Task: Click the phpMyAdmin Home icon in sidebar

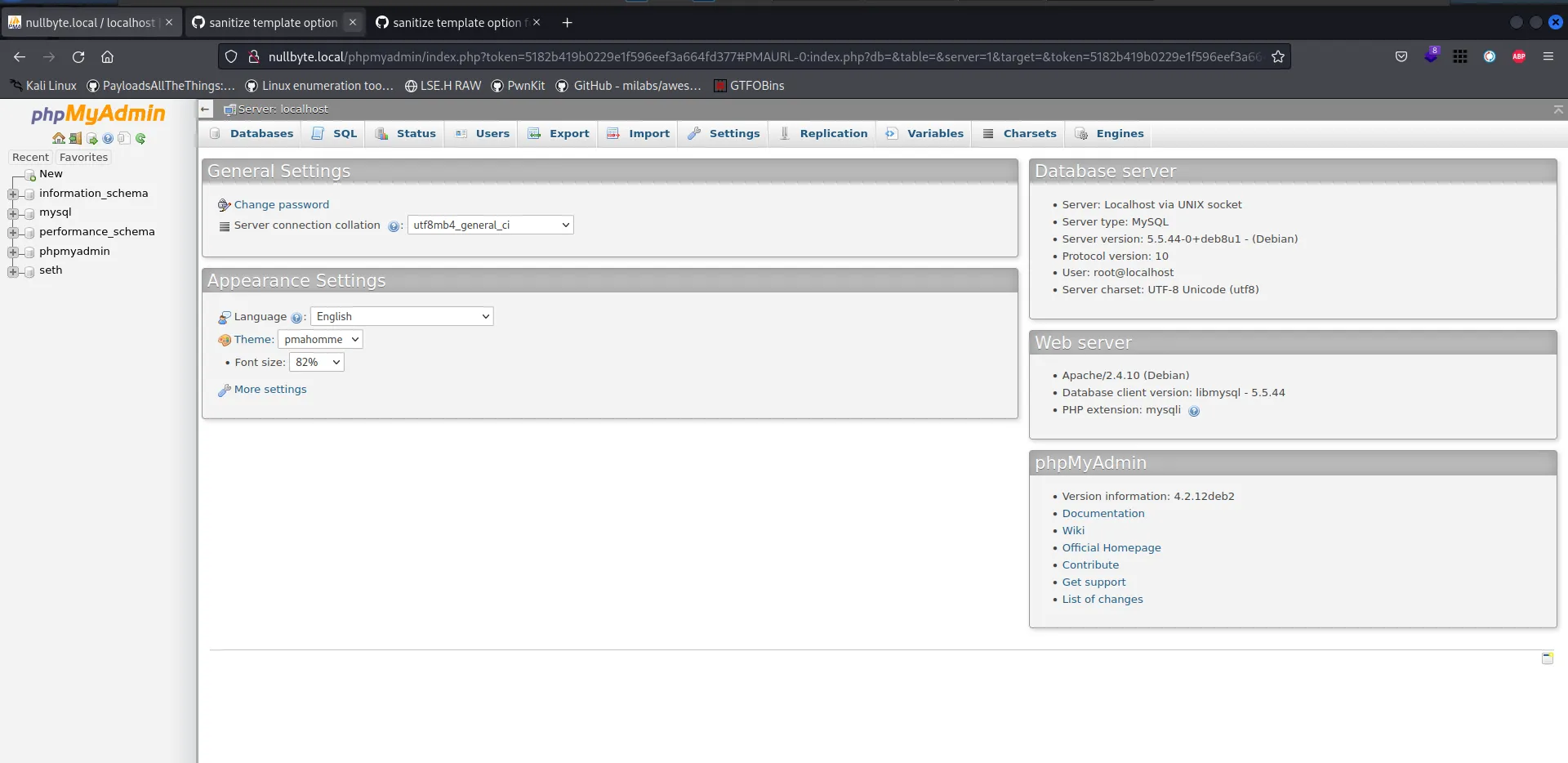Action: 58,139
